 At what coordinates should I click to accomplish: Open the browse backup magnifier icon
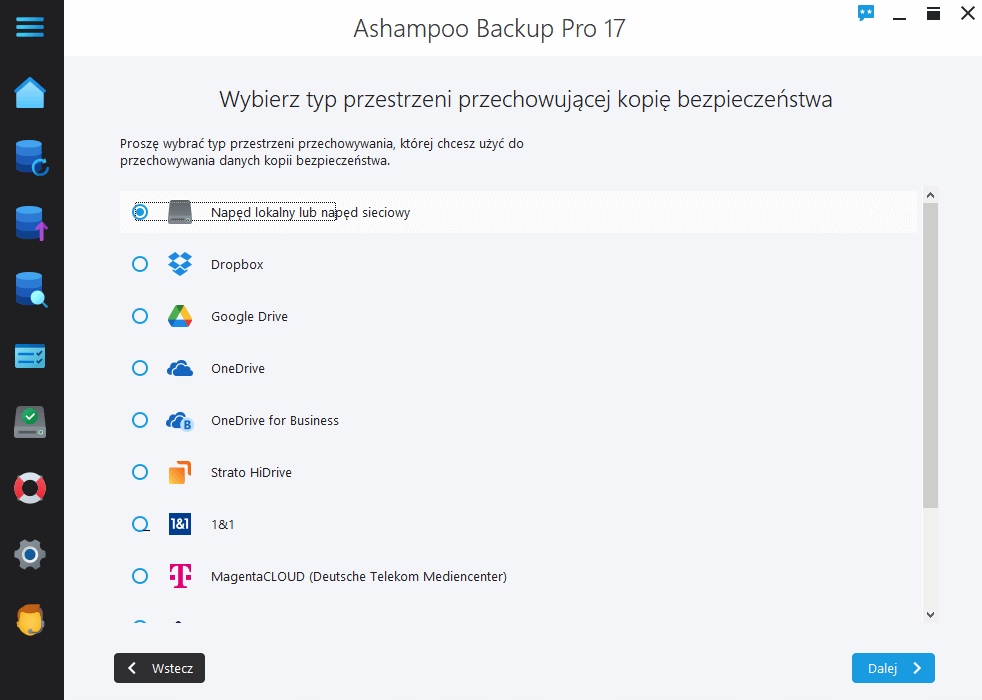click(x=31, y=289)
